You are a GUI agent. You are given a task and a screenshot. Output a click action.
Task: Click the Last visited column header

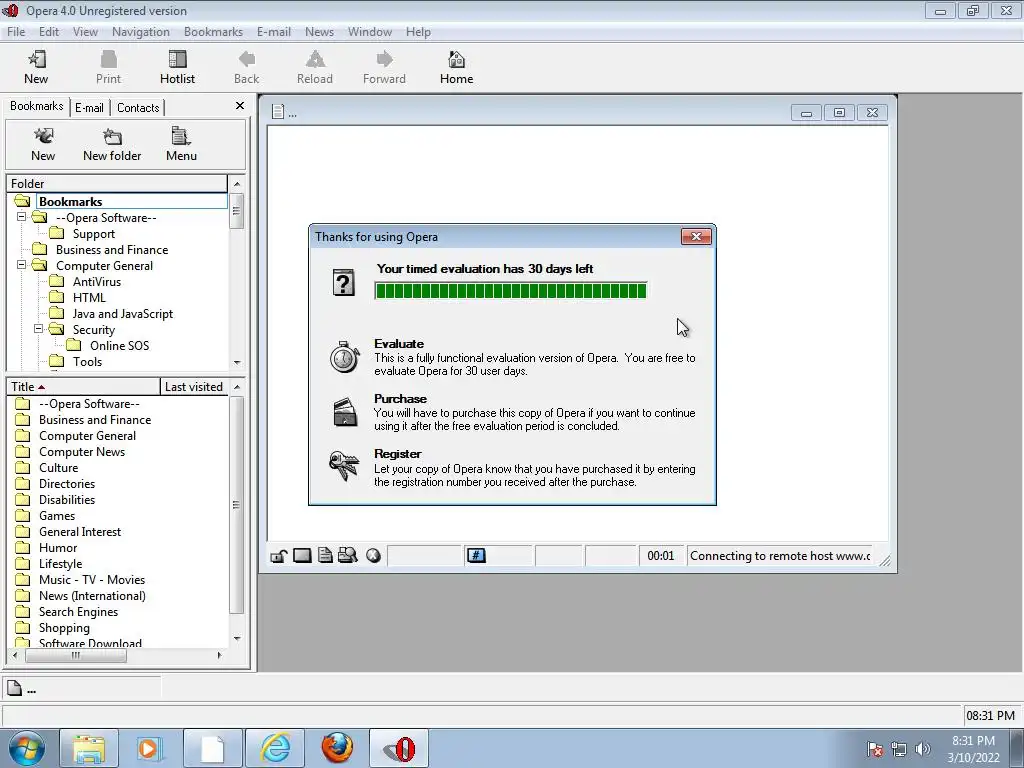(194, 387)
